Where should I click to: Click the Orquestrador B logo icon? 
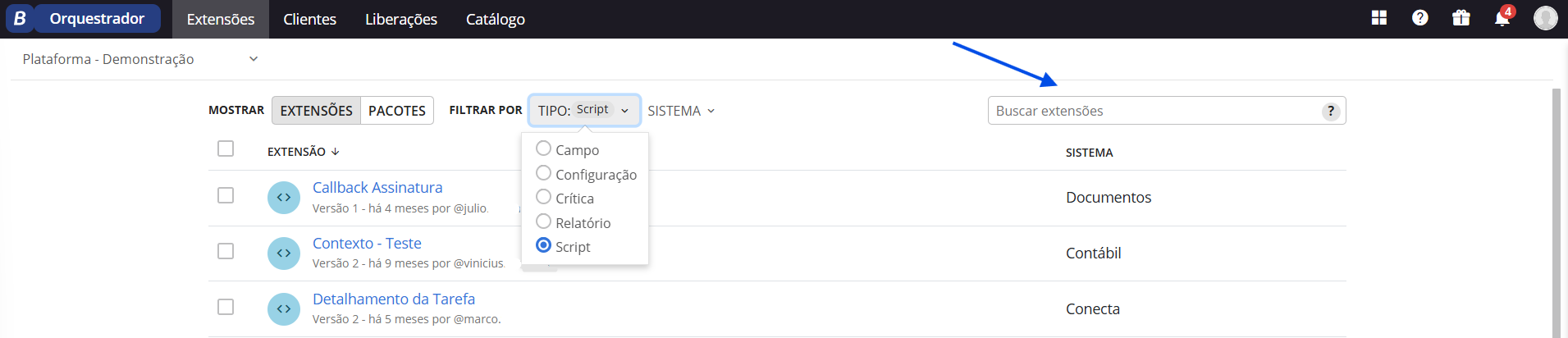pyautogui.click(x=20, y=18)
